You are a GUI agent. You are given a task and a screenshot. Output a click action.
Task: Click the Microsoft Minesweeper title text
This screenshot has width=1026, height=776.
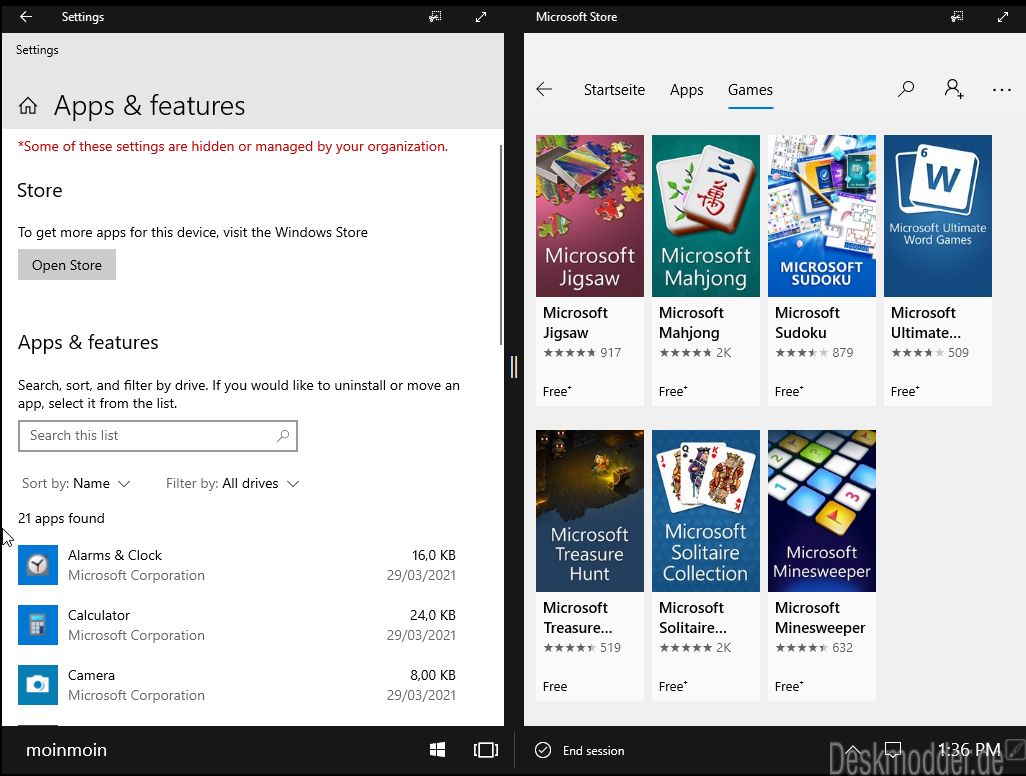click(x=820, y=618)
